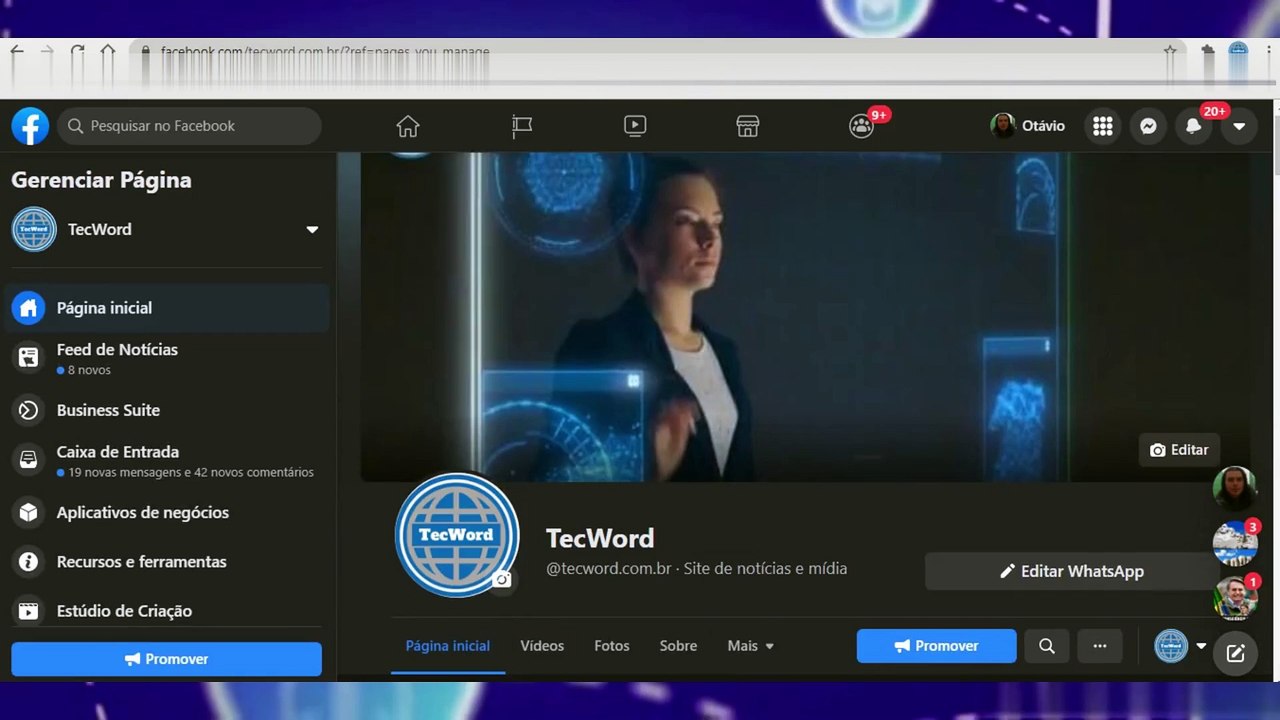Viewport: 1280px width, 720px height.
Task: Click the sidebar Promover button
Action: click(167, 659)
